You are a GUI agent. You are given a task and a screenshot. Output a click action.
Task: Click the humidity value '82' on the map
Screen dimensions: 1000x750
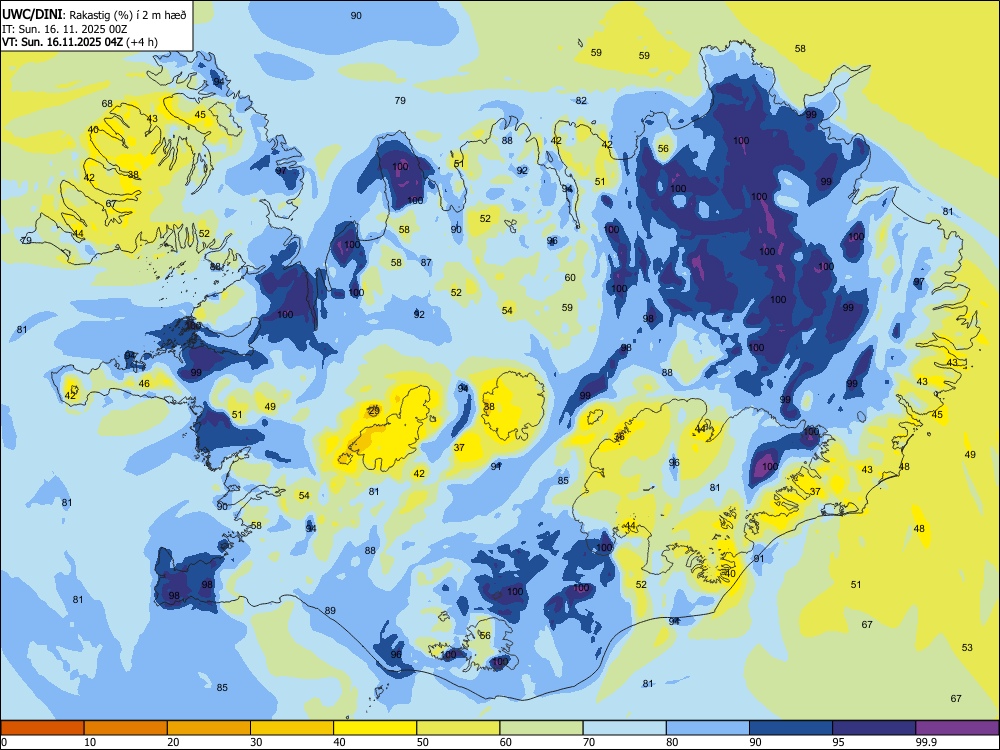[581, 100]
